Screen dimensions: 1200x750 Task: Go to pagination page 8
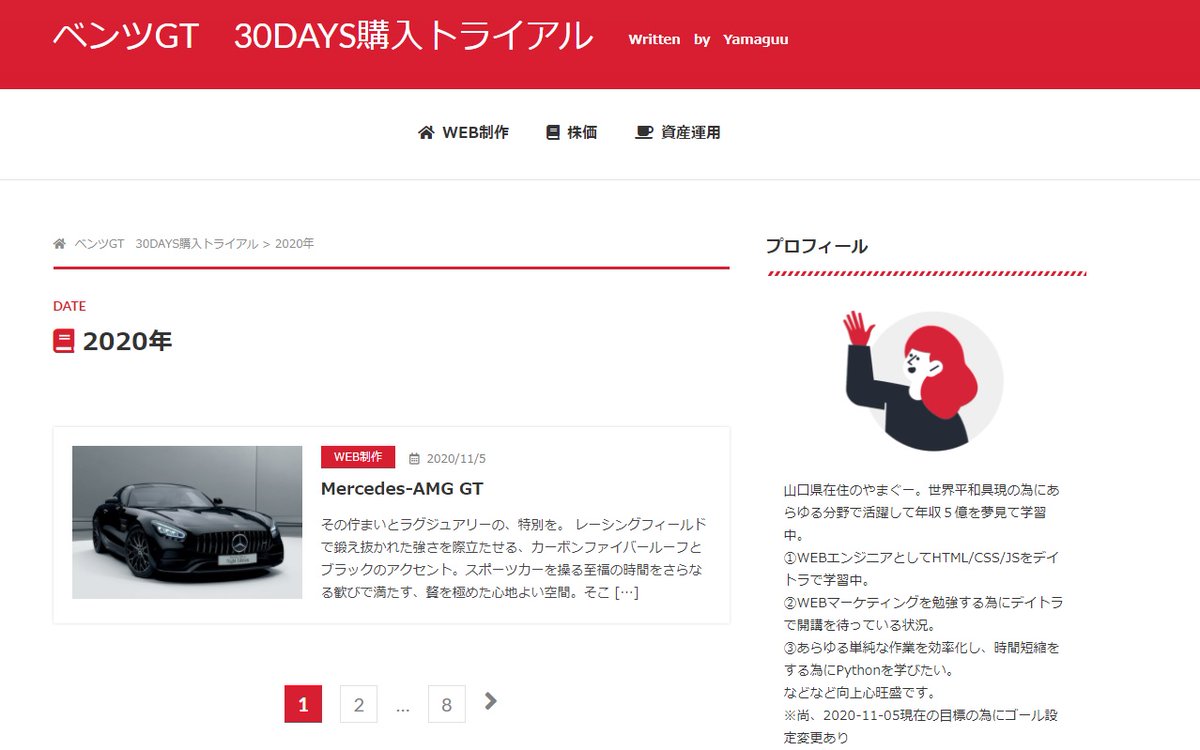pos(447,704)
